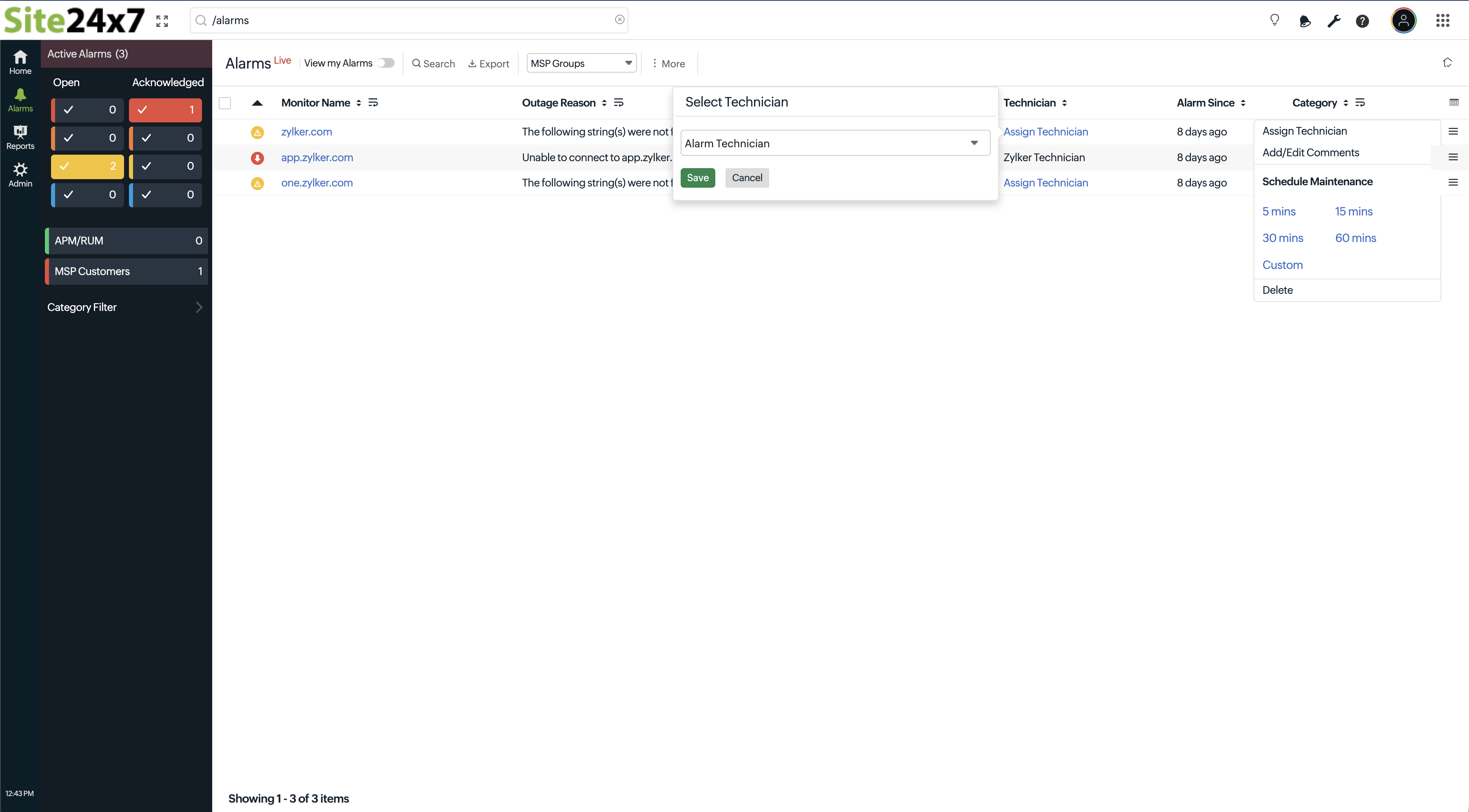Open the Alarm Technician dropdown
Screen dimensions: 1469x812
[835, 143]
